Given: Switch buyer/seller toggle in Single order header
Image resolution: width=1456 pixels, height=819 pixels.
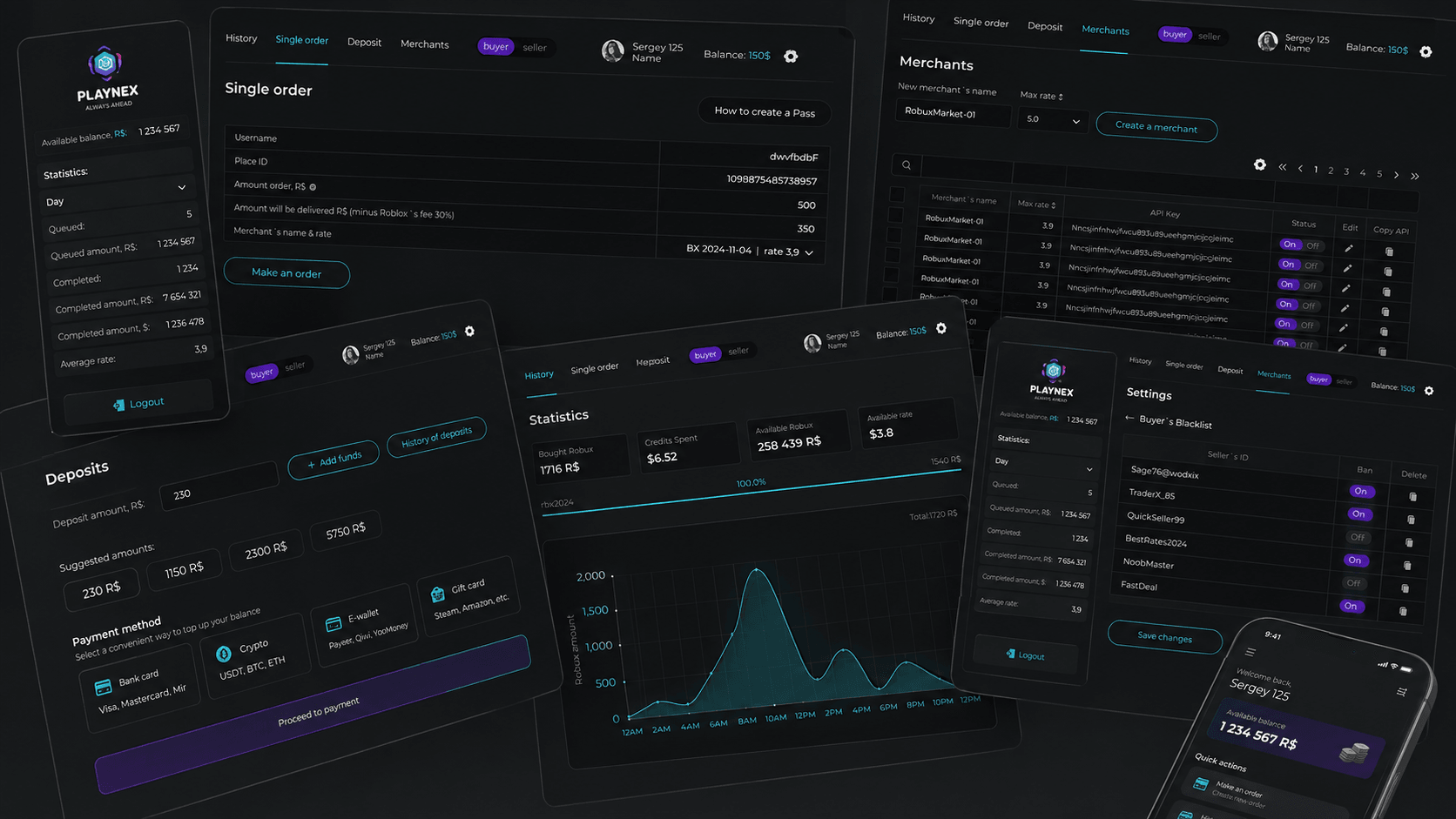Looking at the screenshot, I should (x=514, y=47).
